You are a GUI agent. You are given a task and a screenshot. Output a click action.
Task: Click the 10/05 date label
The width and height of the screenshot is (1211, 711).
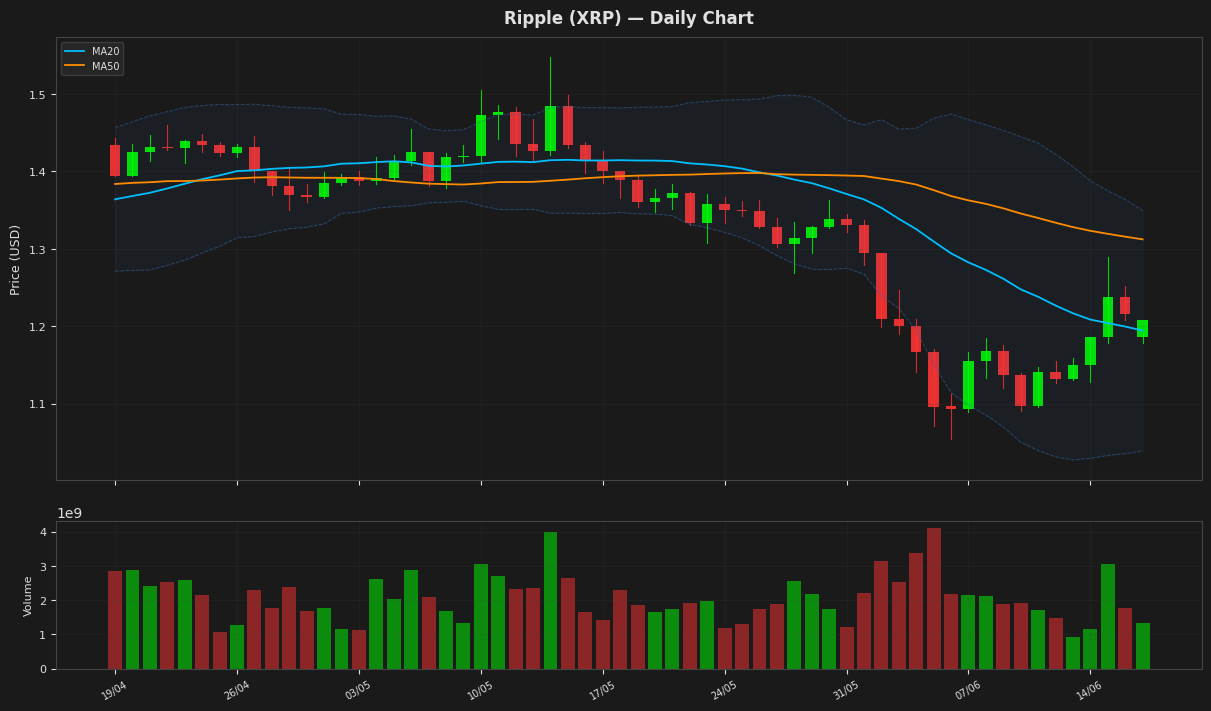479,690
